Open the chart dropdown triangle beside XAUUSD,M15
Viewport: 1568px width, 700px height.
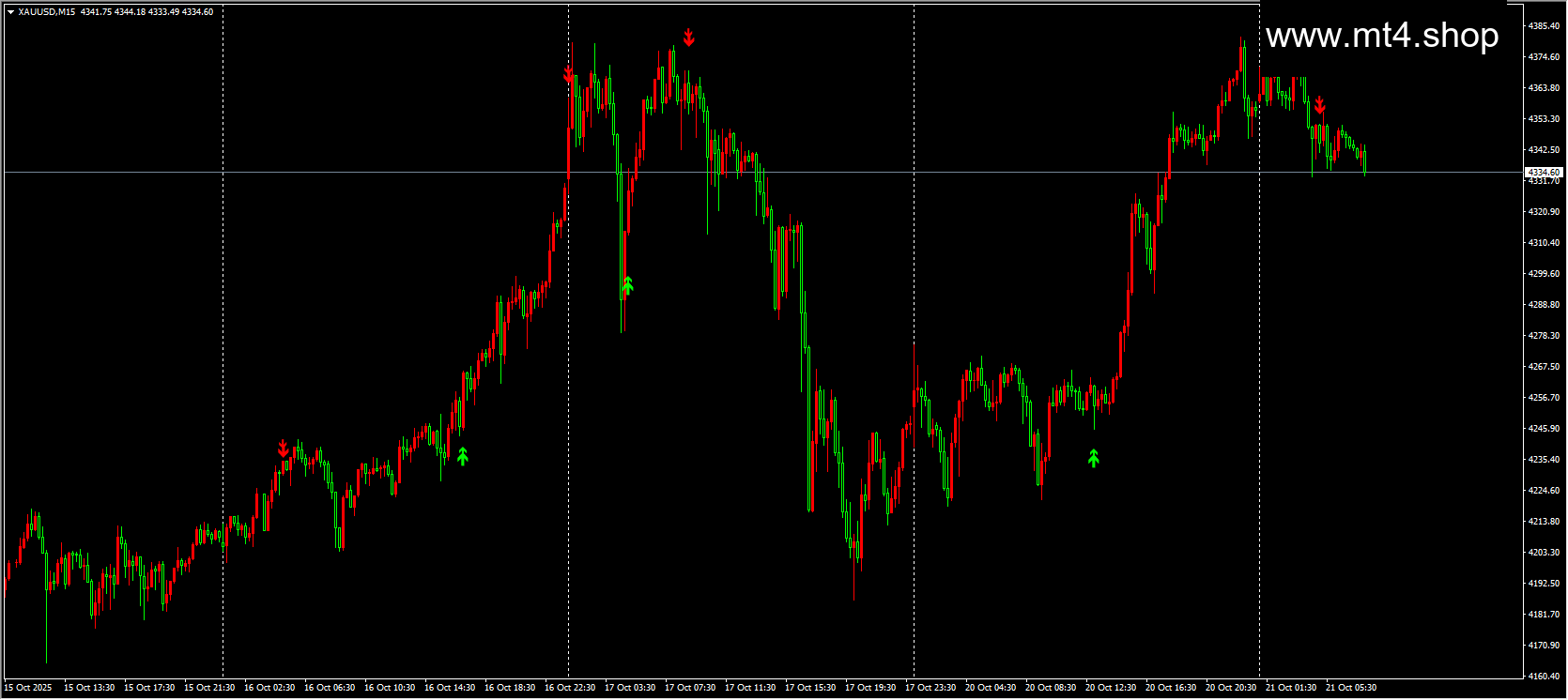pos(10,12)
